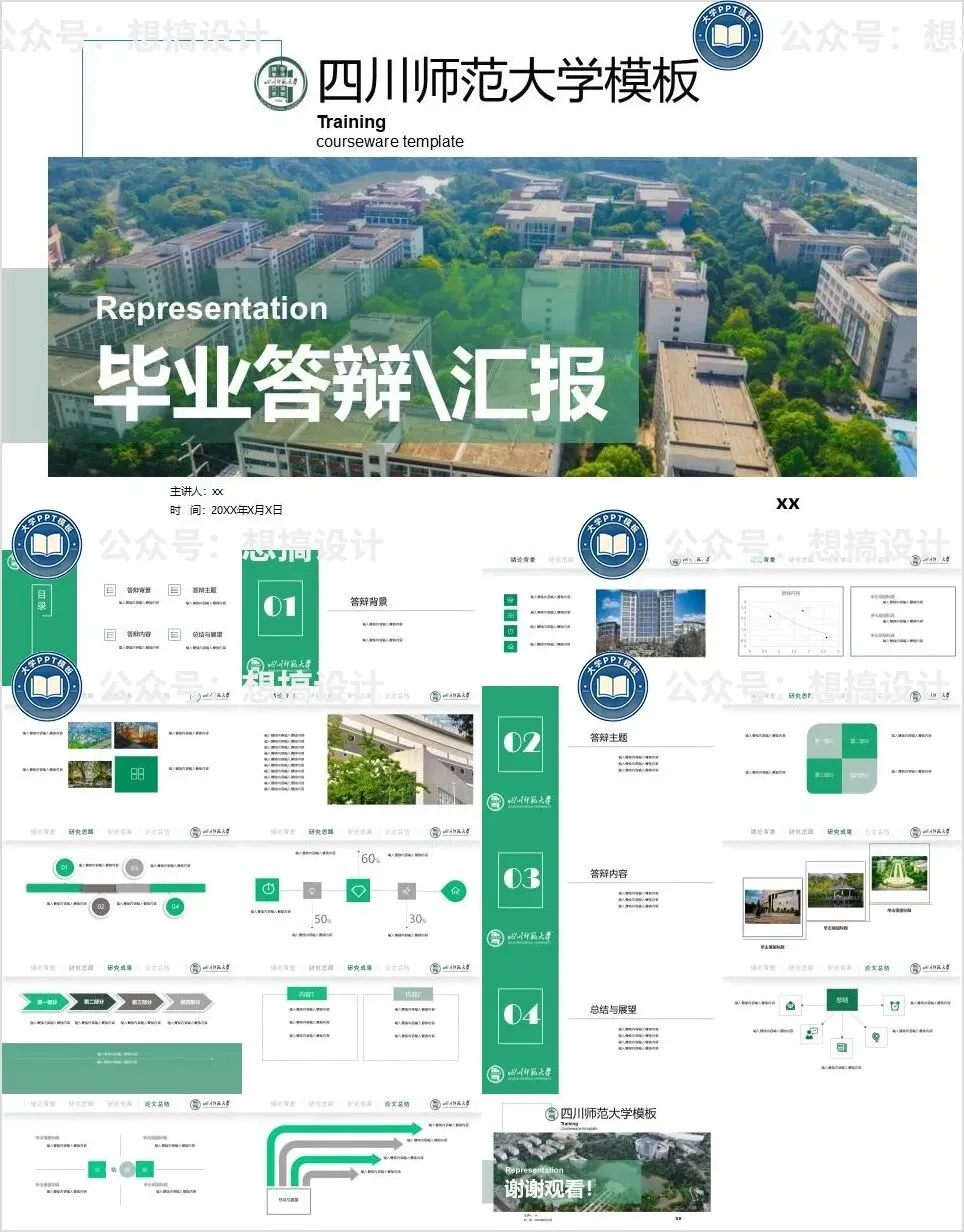Click the calendar icon under 总结

(x=842, y=1047)
